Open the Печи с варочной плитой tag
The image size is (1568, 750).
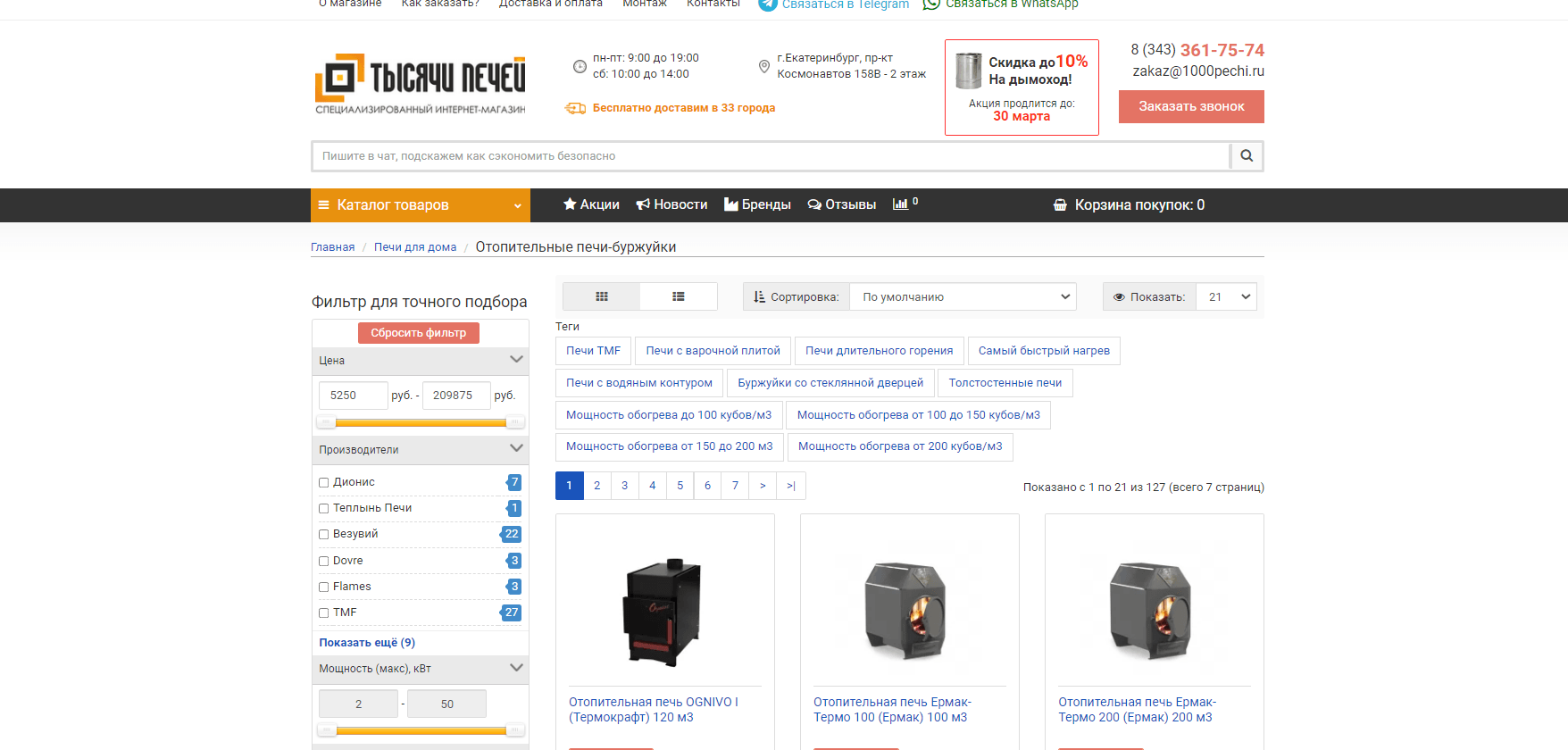[x=713, y=351]
